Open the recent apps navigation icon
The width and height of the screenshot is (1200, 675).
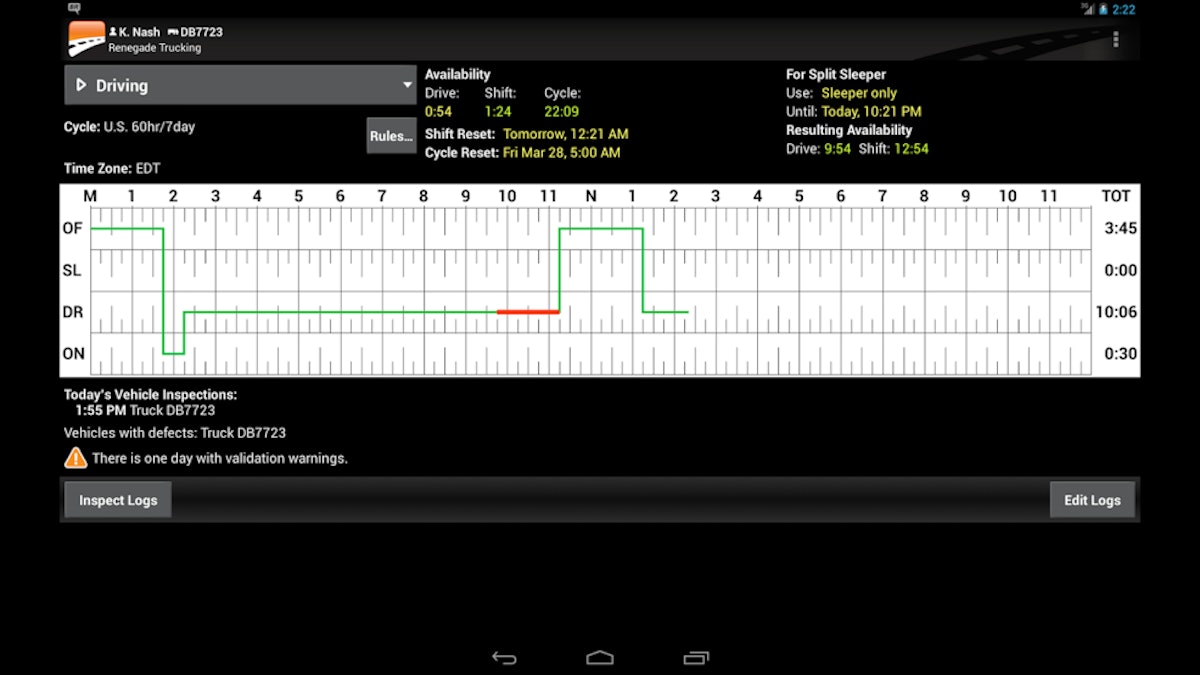(695, 657)
